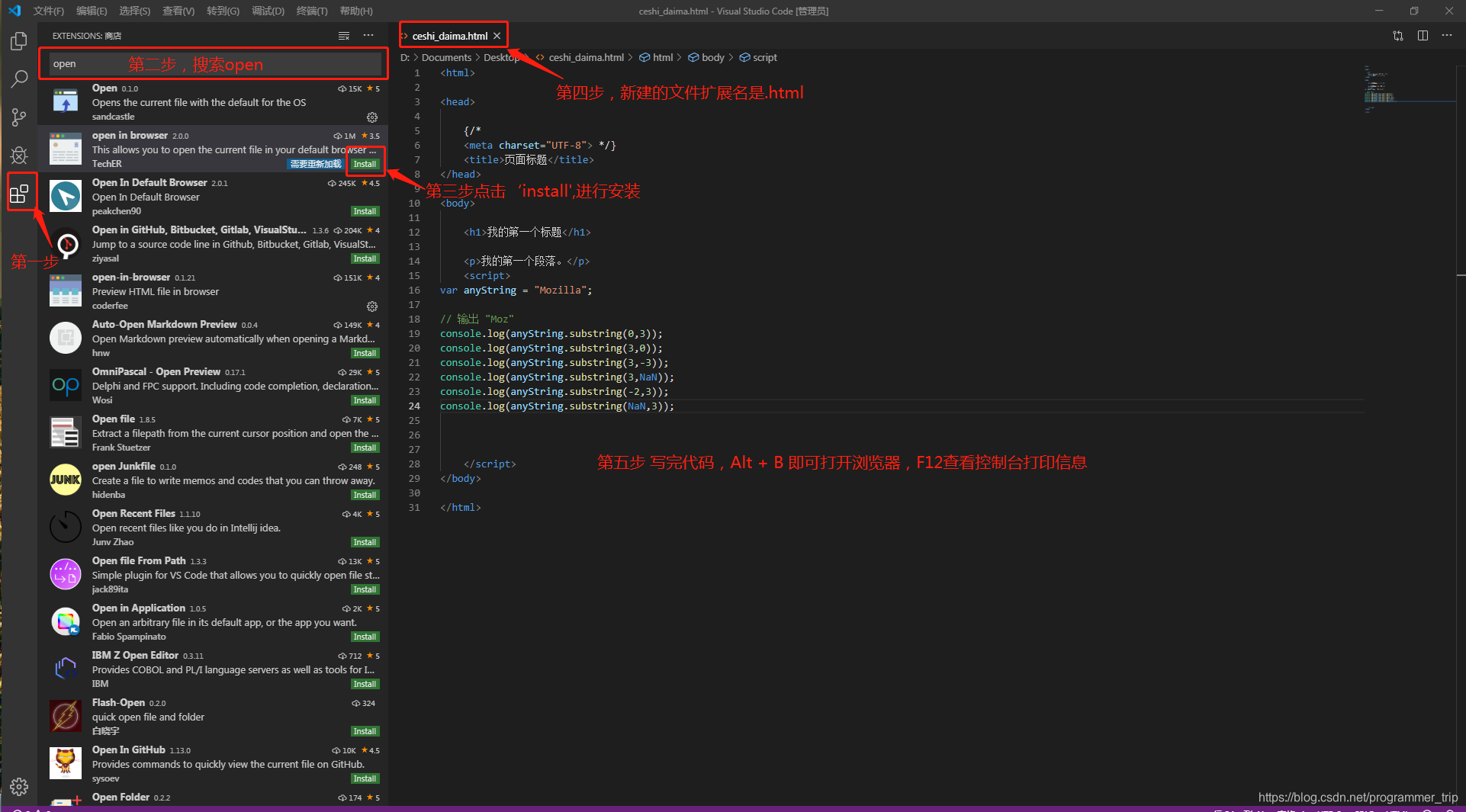Select IBM Z Open Editor extension icon
The width and height of the screenshot is (1466, 812).
tap(66, 669)
